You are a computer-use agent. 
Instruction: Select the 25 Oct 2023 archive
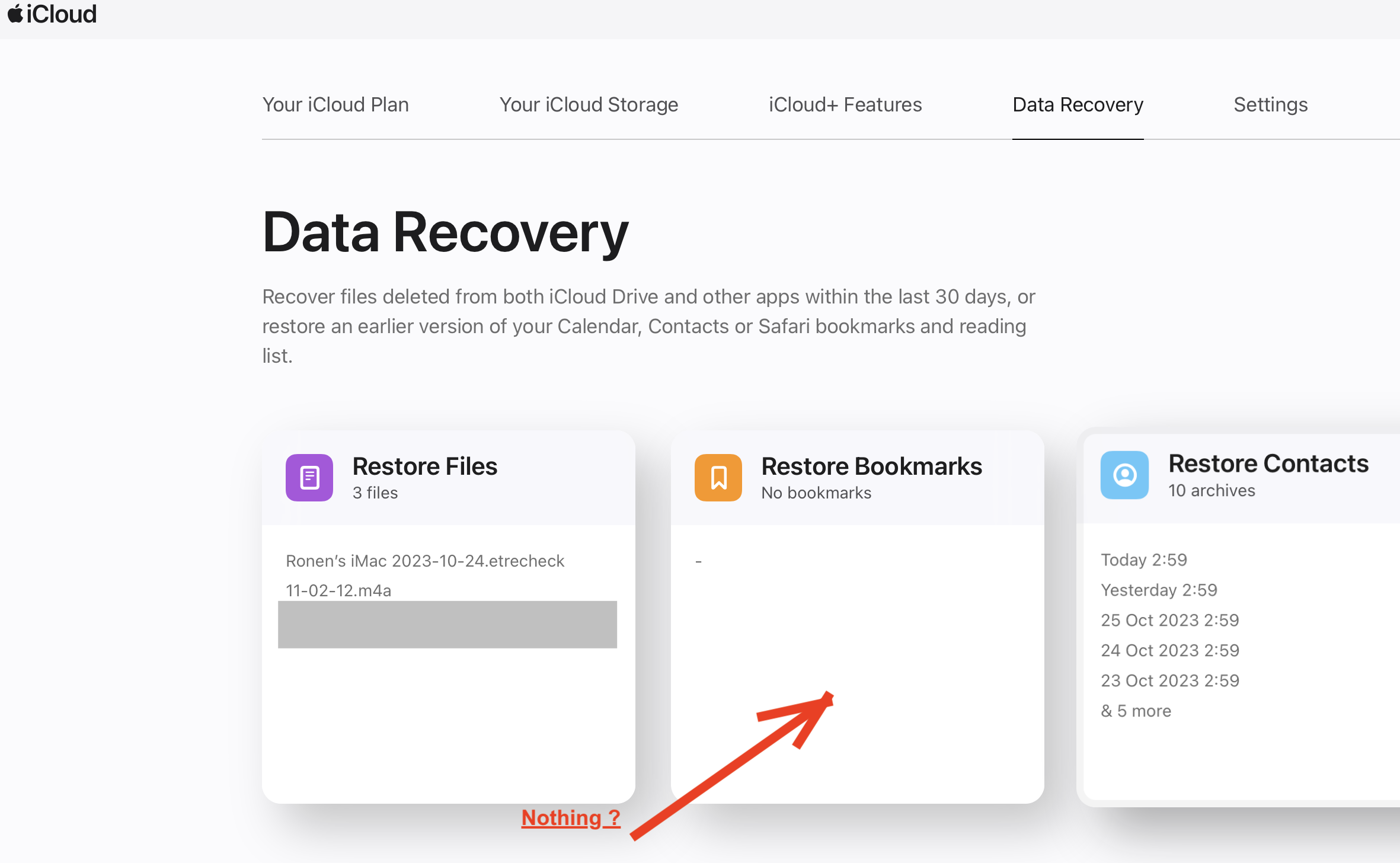1169,620
